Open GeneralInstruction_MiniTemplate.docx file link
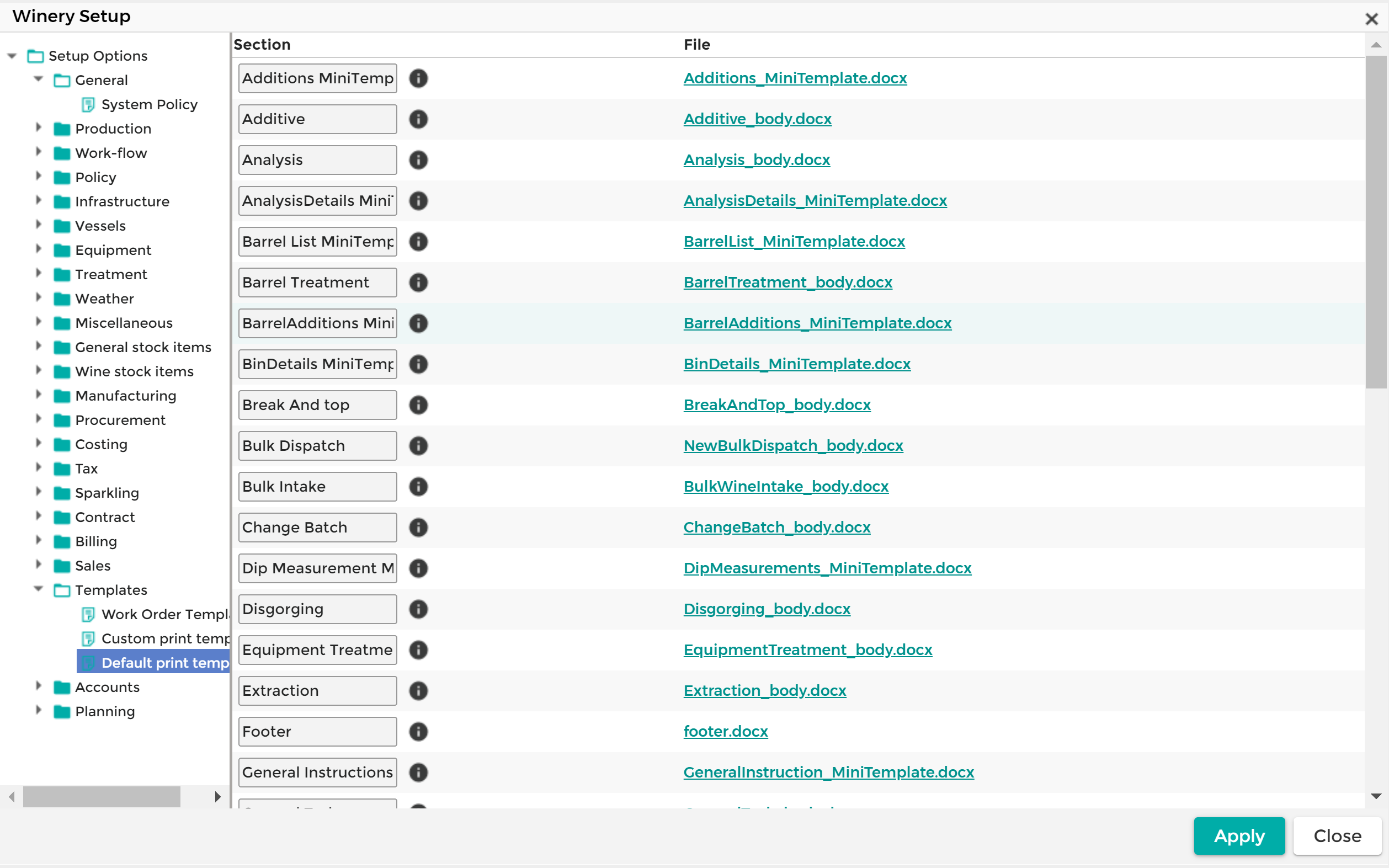 [828, 772]
